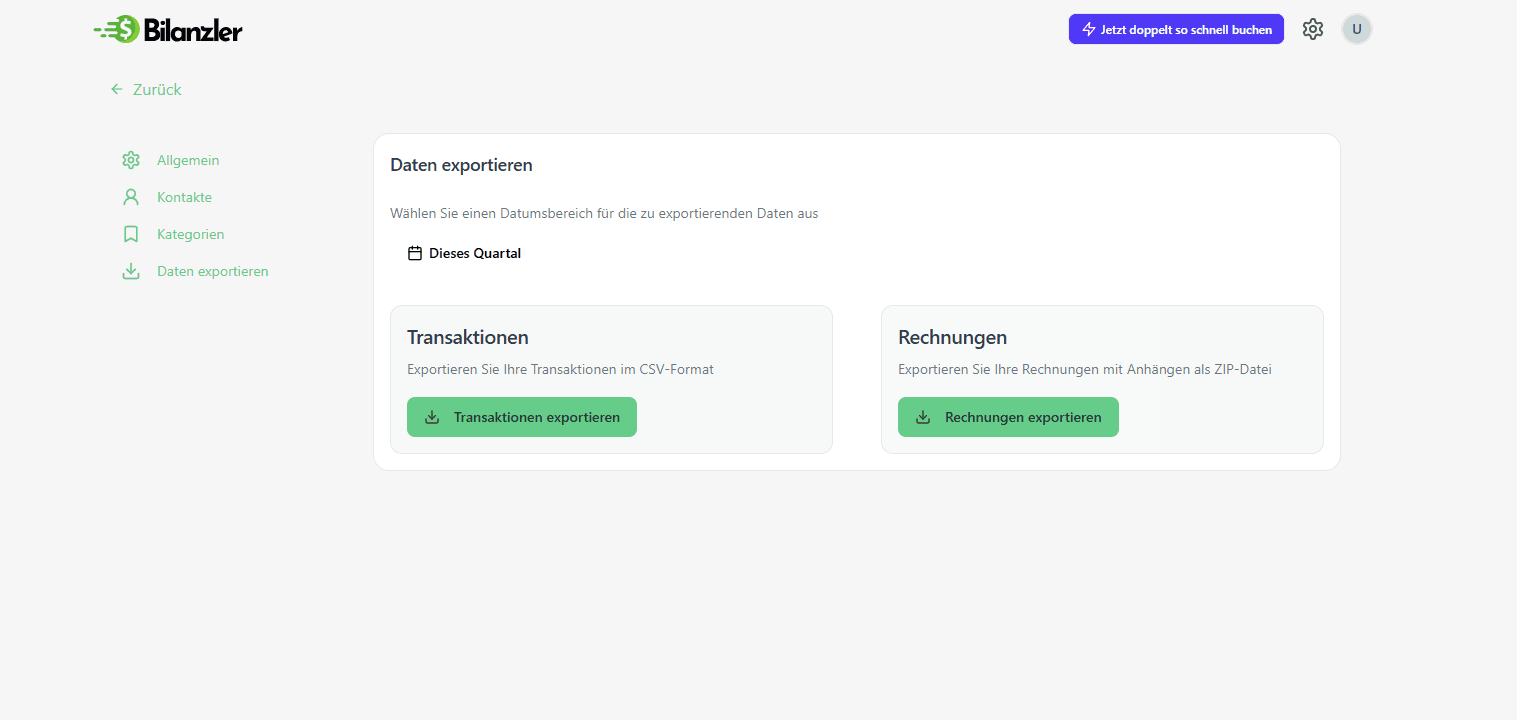Open Kategorien in the sidebar

point(190,234)
